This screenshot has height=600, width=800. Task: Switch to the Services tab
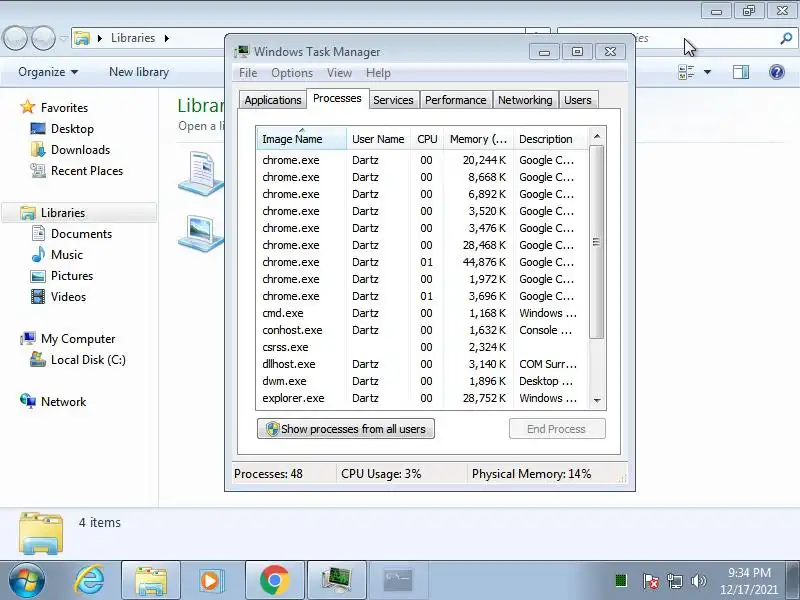(x=393, y=100)
